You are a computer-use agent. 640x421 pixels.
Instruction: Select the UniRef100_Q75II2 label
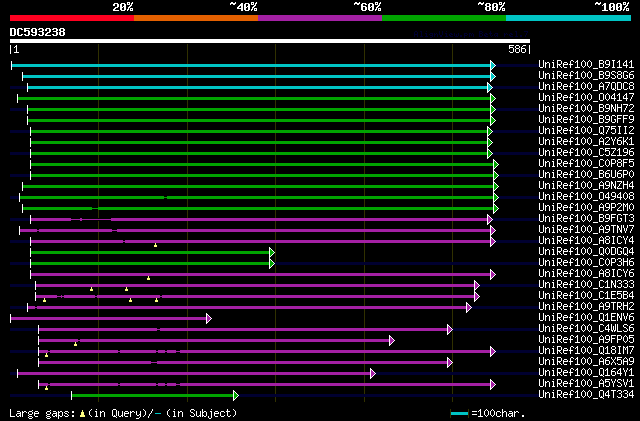pyautogui.click(x=586, y=130)
